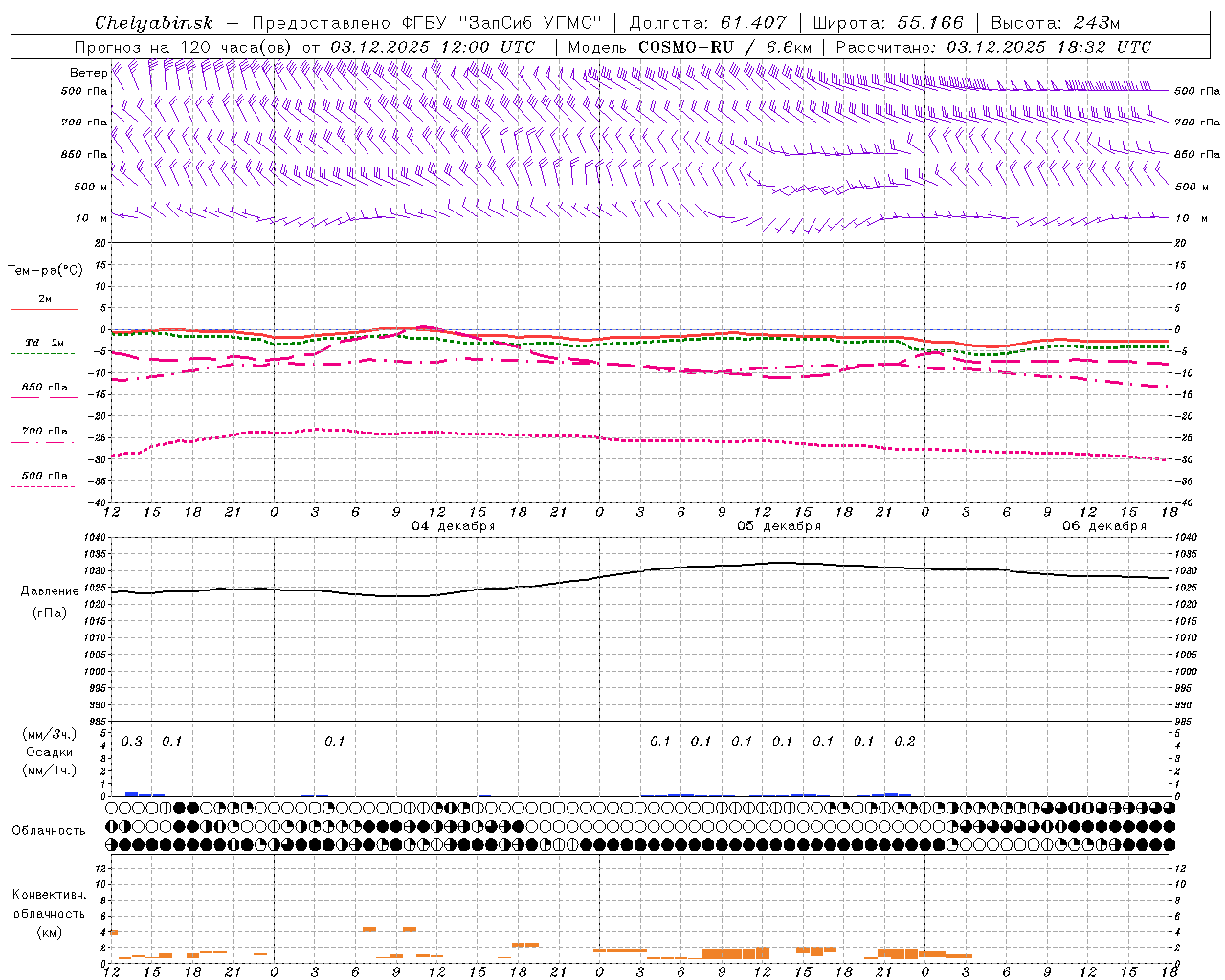Click the '(мм/3ч.)' precipitation unit label

coord(50,734)
